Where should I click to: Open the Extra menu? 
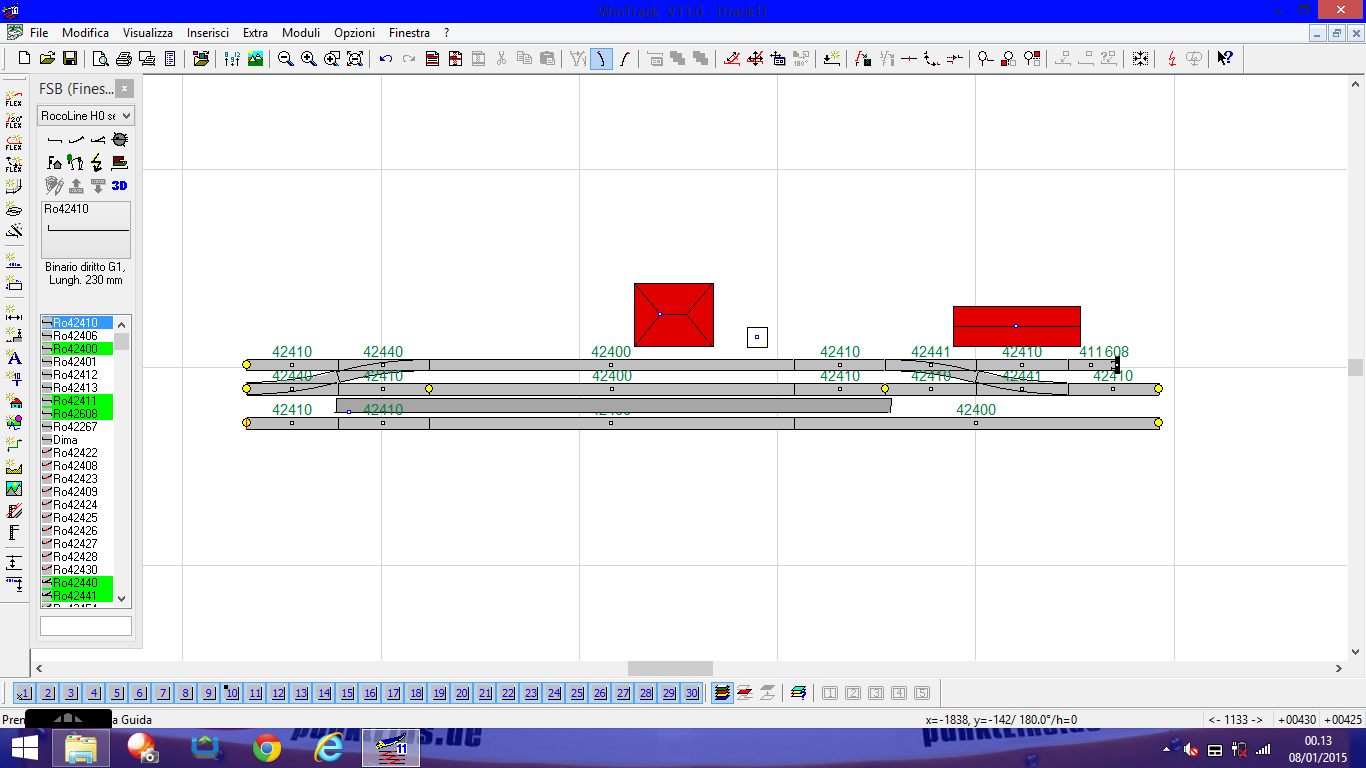[255, 32]
